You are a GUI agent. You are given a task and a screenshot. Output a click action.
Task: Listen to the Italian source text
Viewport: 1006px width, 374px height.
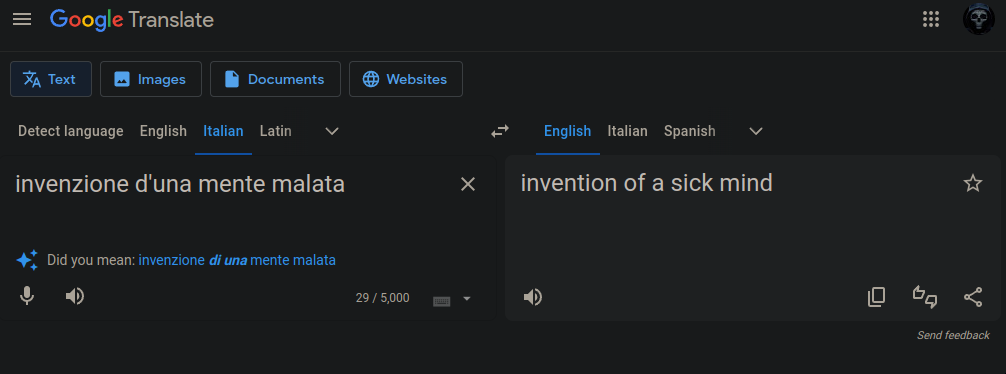click(75, 296)
